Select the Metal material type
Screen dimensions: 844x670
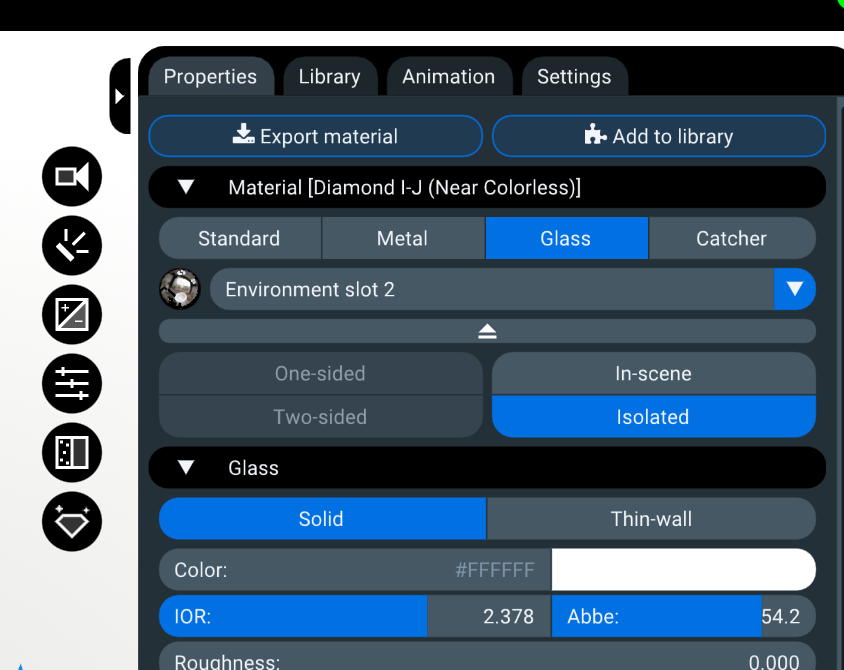tap(403, 238)
